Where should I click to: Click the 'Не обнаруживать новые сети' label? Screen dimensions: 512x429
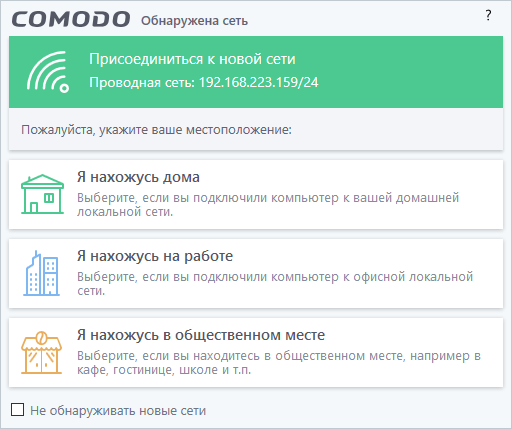click(118, 410)
